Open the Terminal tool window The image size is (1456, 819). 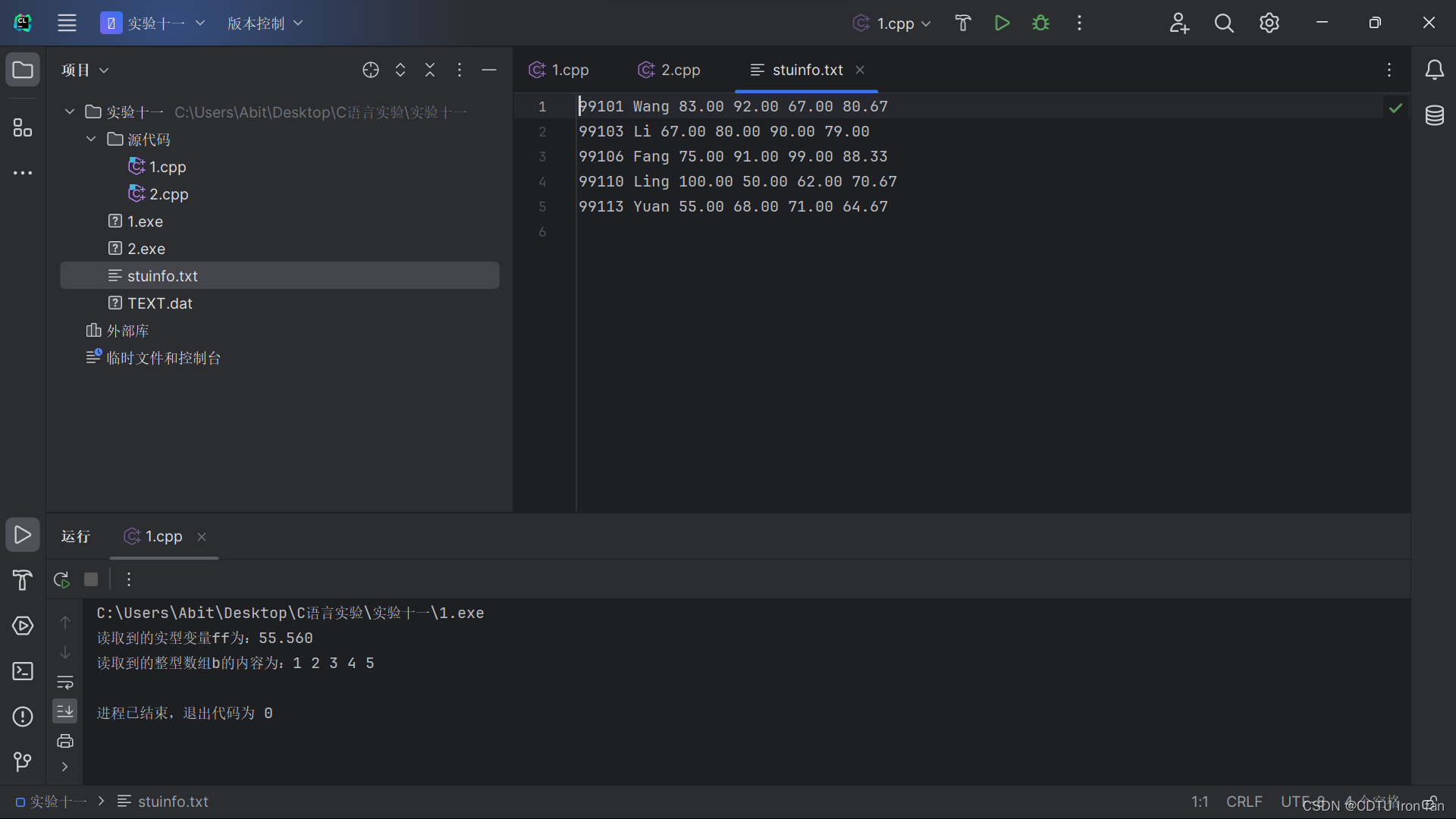click(23, 671)
